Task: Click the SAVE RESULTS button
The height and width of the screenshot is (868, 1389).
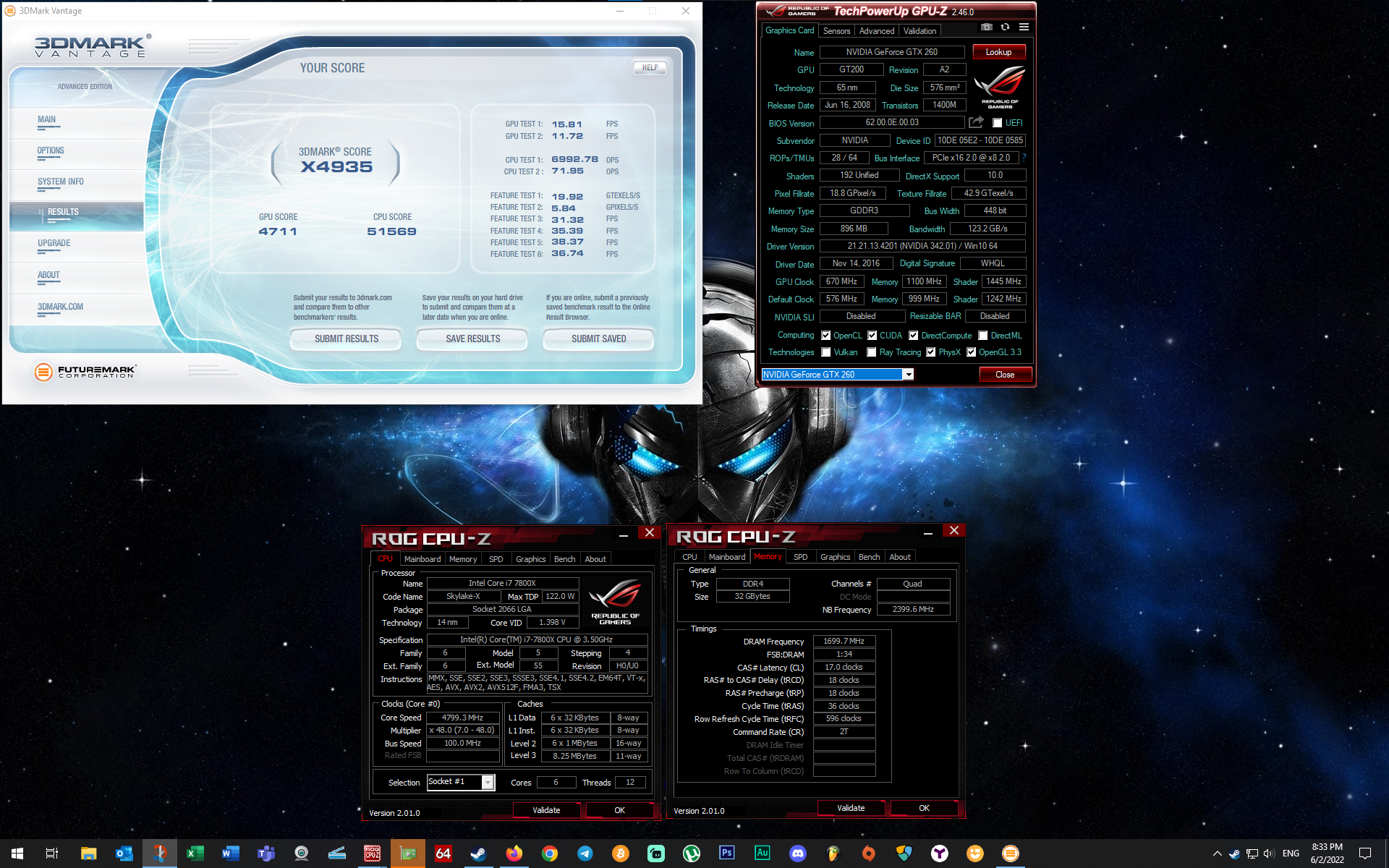Action: pos(472,339)
